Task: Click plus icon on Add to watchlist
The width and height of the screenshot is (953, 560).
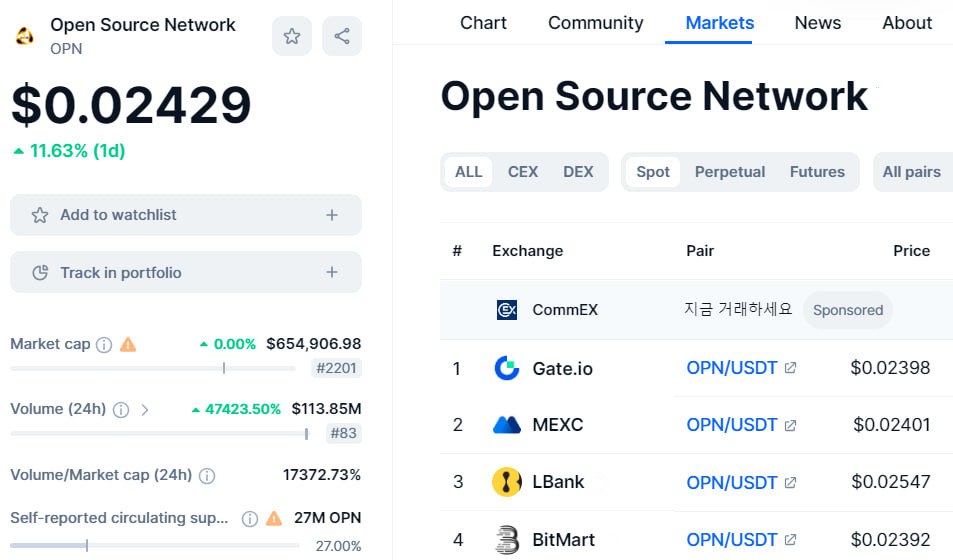Action: 332,215
